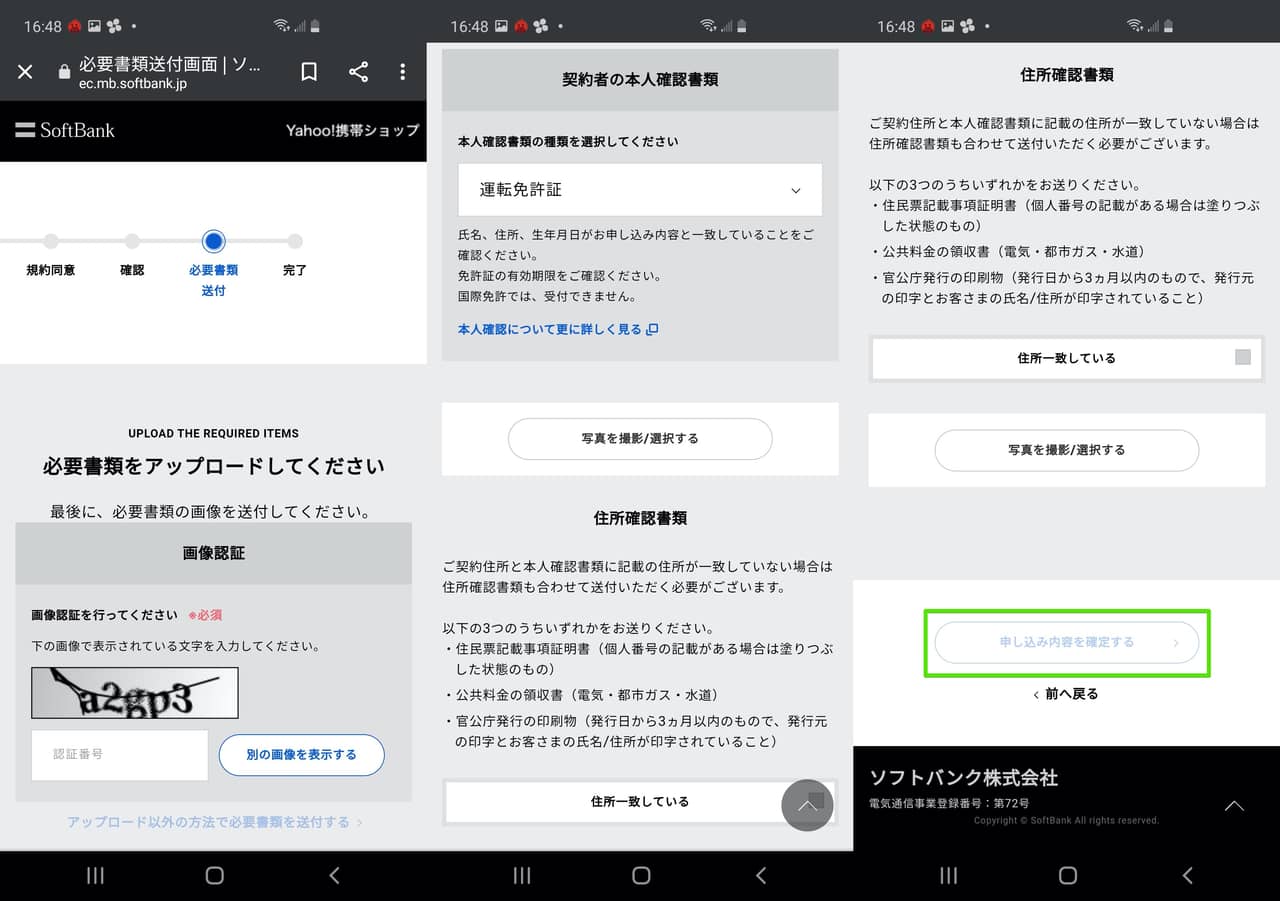Tap 写真を撮影/選択する under 契約者の本人確認書類

point(640,439)
